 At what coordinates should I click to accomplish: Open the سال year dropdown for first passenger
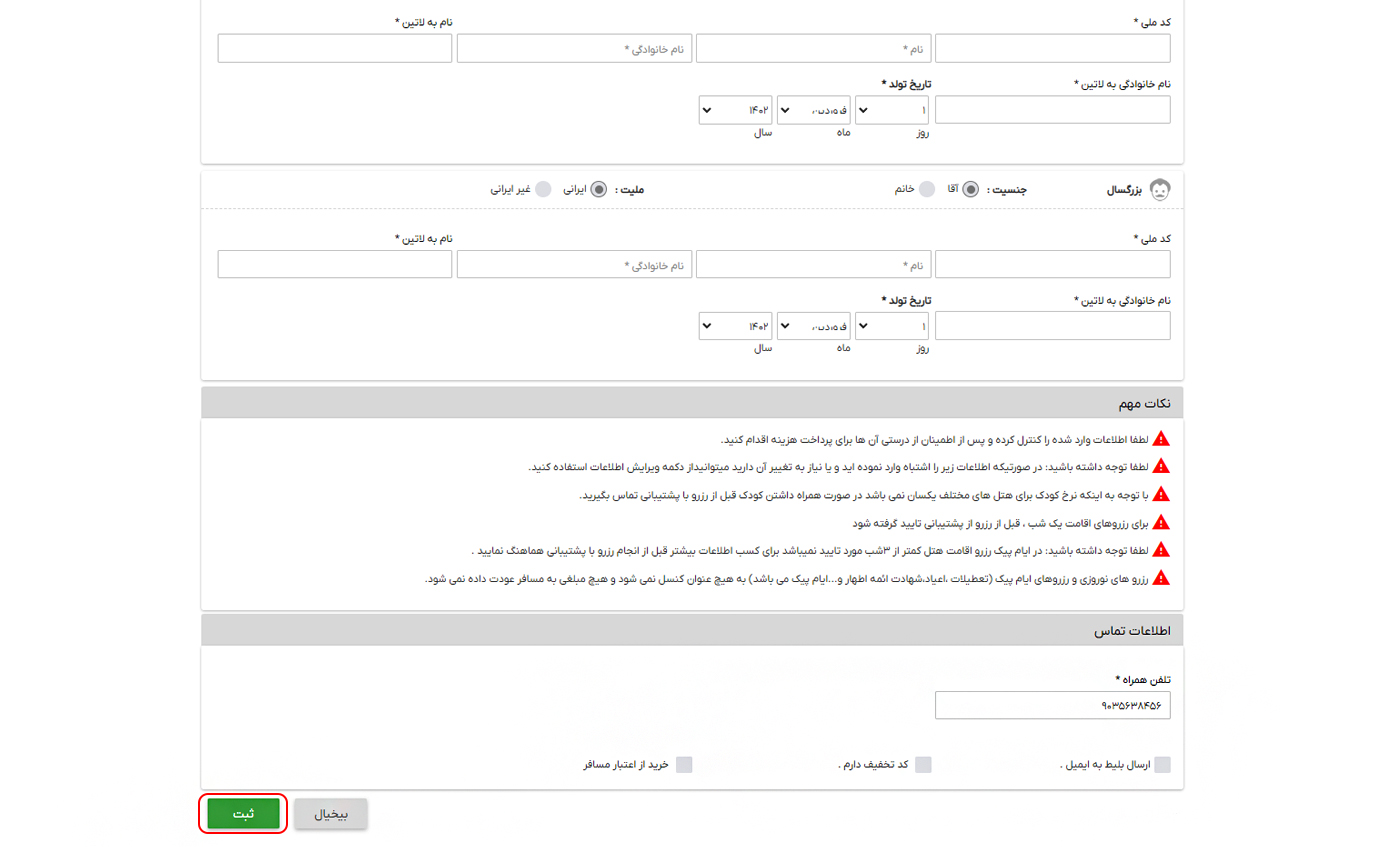pos(735,110)
